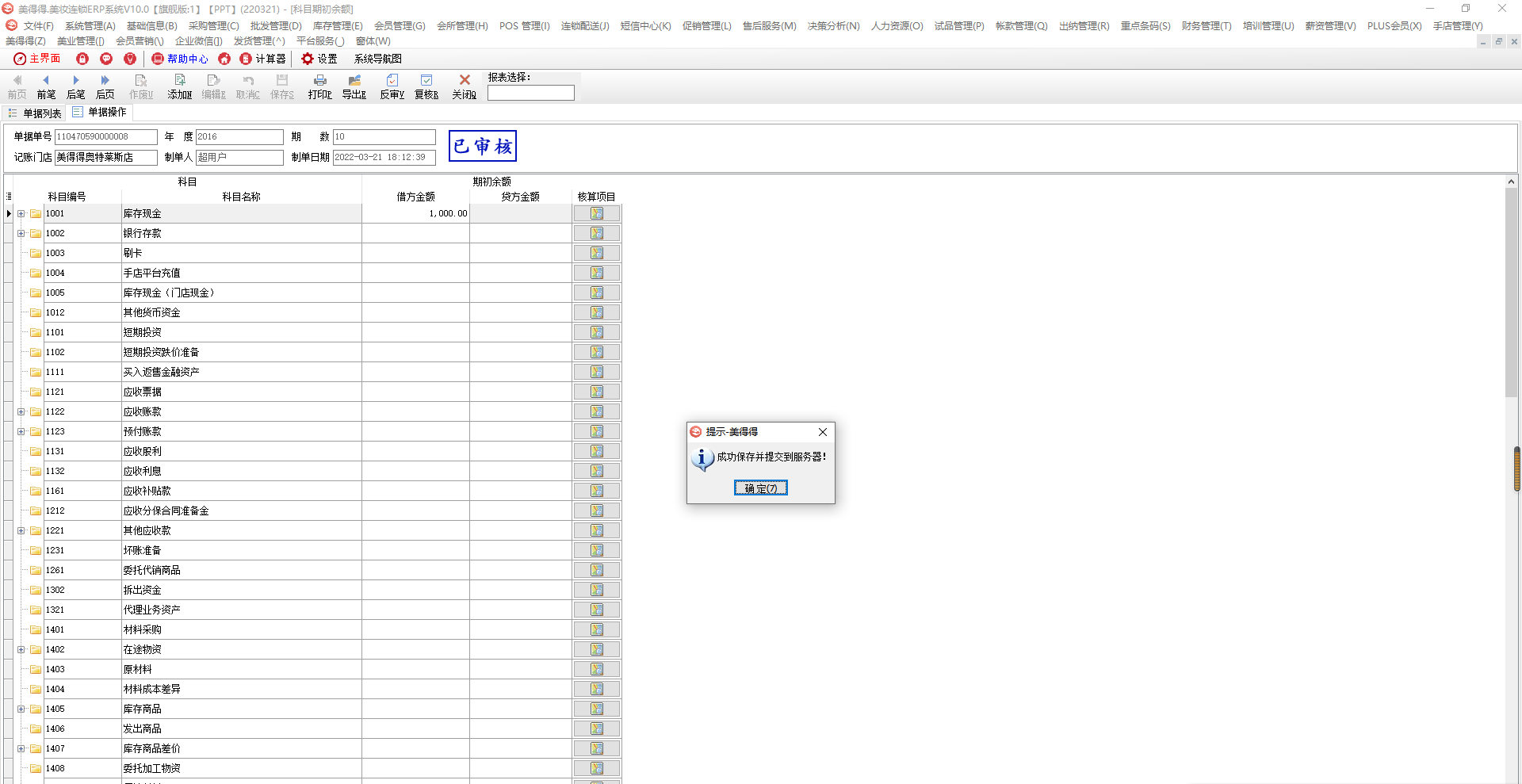This screenshot has height=784, width=1522.
Task: Click the 年度 field showing 2016
Action: point(239,137)
